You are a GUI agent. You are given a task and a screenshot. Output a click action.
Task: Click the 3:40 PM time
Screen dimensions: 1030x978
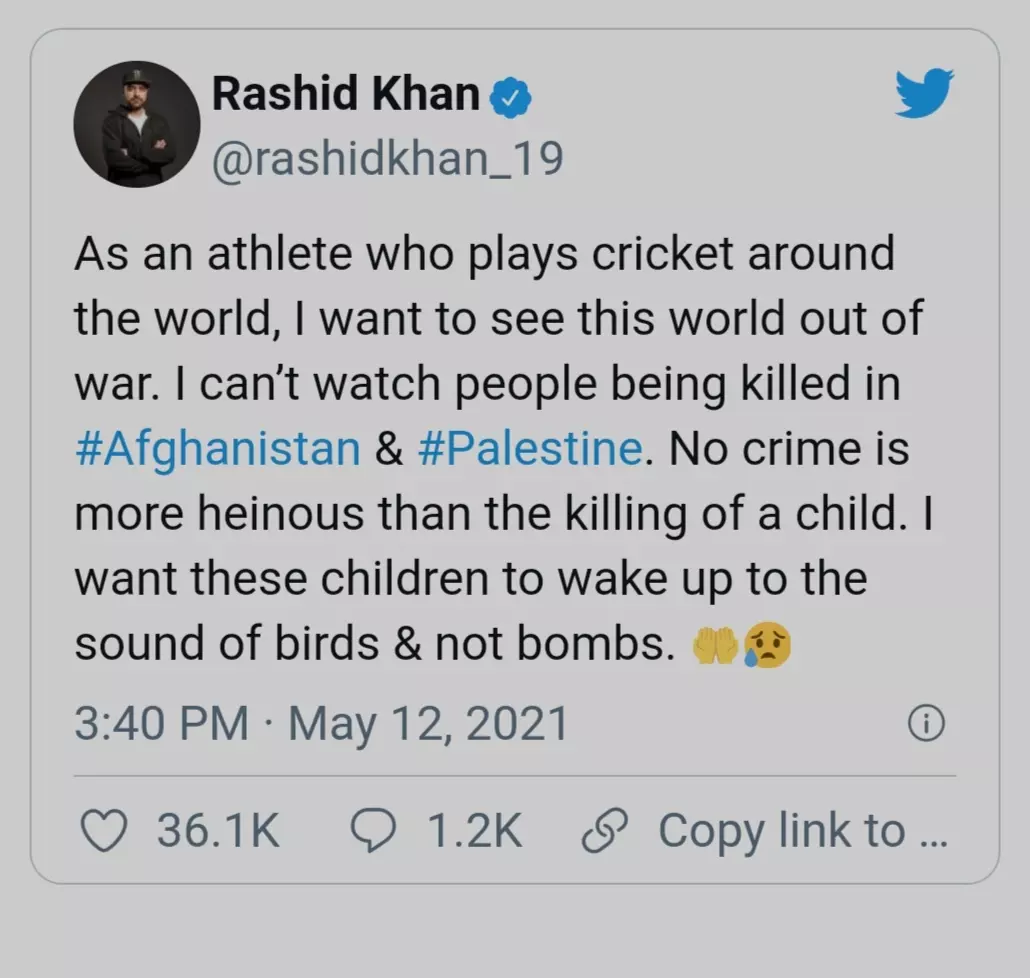[160, 724]
